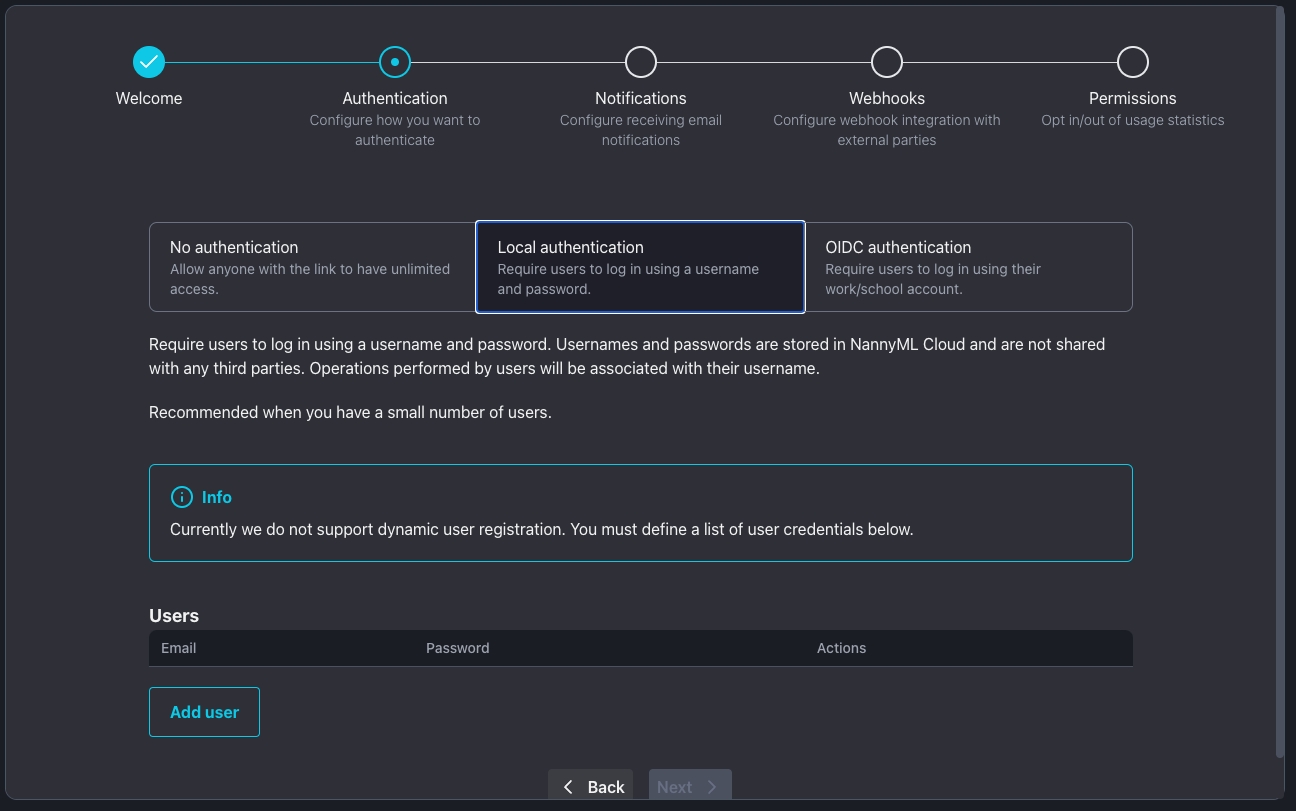This screenshot has height=811, width=1296.
Task: Jump to the Permissions step label
Action: (x=1133, y=98)
